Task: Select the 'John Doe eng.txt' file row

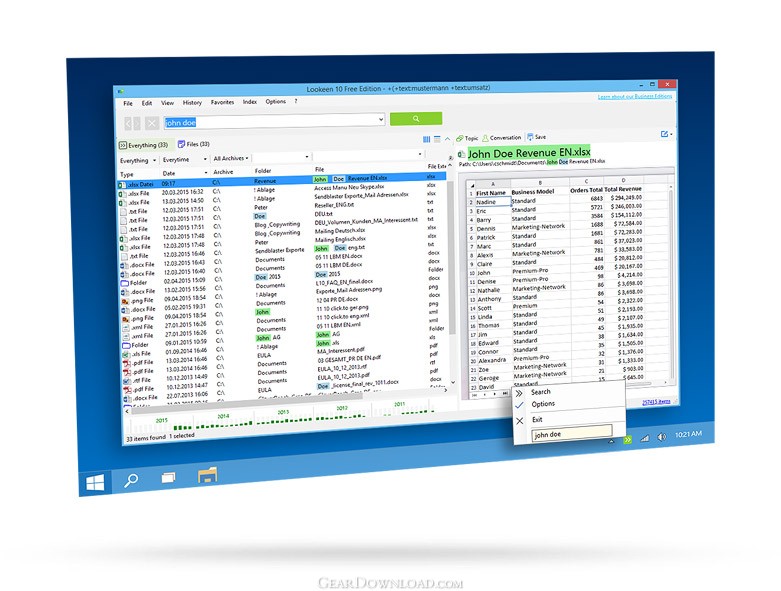Action: tap(340, 248)
